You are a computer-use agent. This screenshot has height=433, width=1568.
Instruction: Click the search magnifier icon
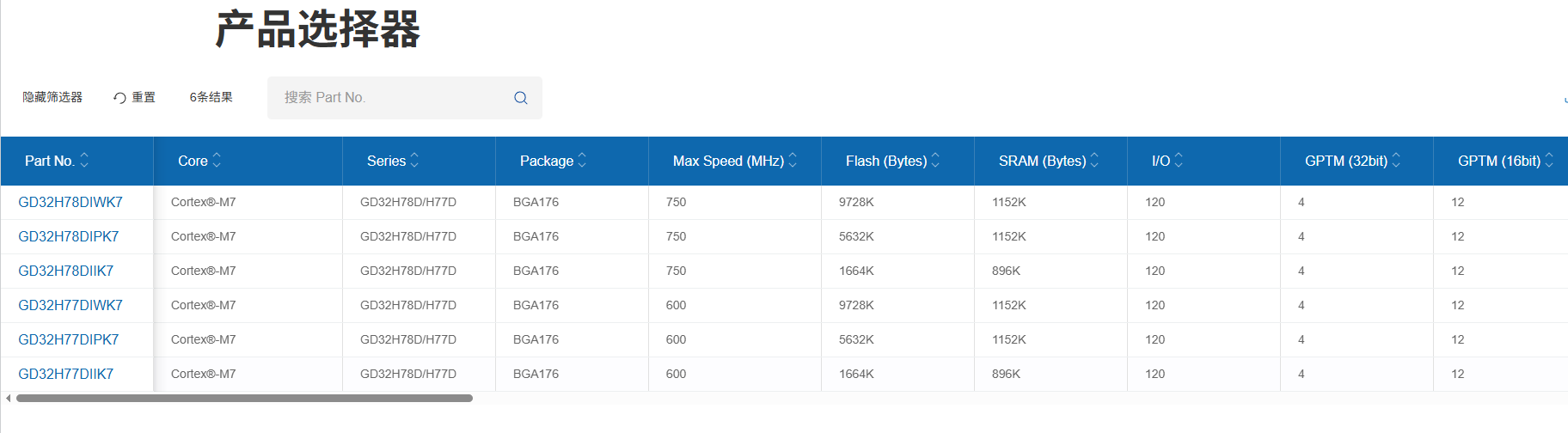coord(520,98)
